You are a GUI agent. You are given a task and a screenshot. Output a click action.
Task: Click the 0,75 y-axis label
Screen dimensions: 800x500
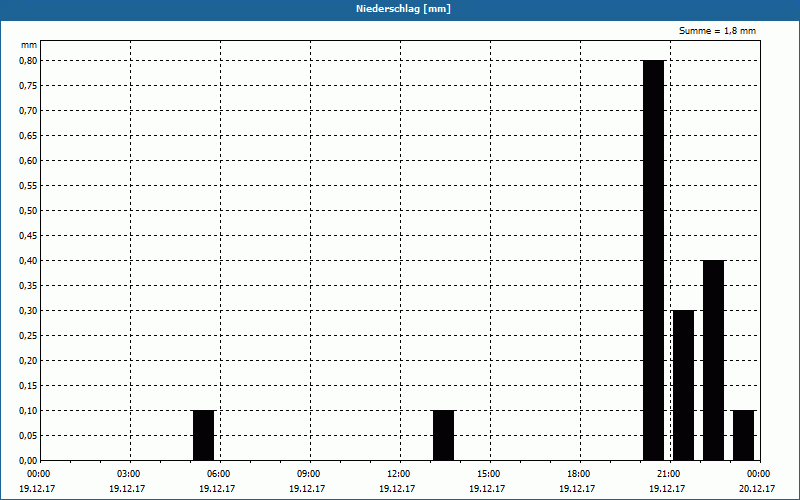pyautogui.click(x=28, y=86)
